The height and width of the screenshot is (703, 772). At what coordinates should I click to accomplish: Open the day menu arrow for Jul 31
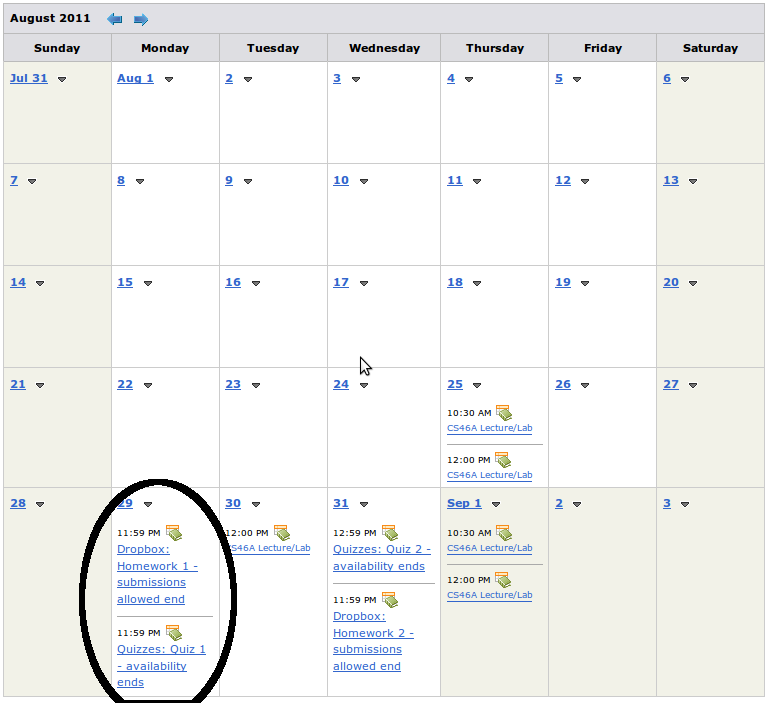[62, 79]
